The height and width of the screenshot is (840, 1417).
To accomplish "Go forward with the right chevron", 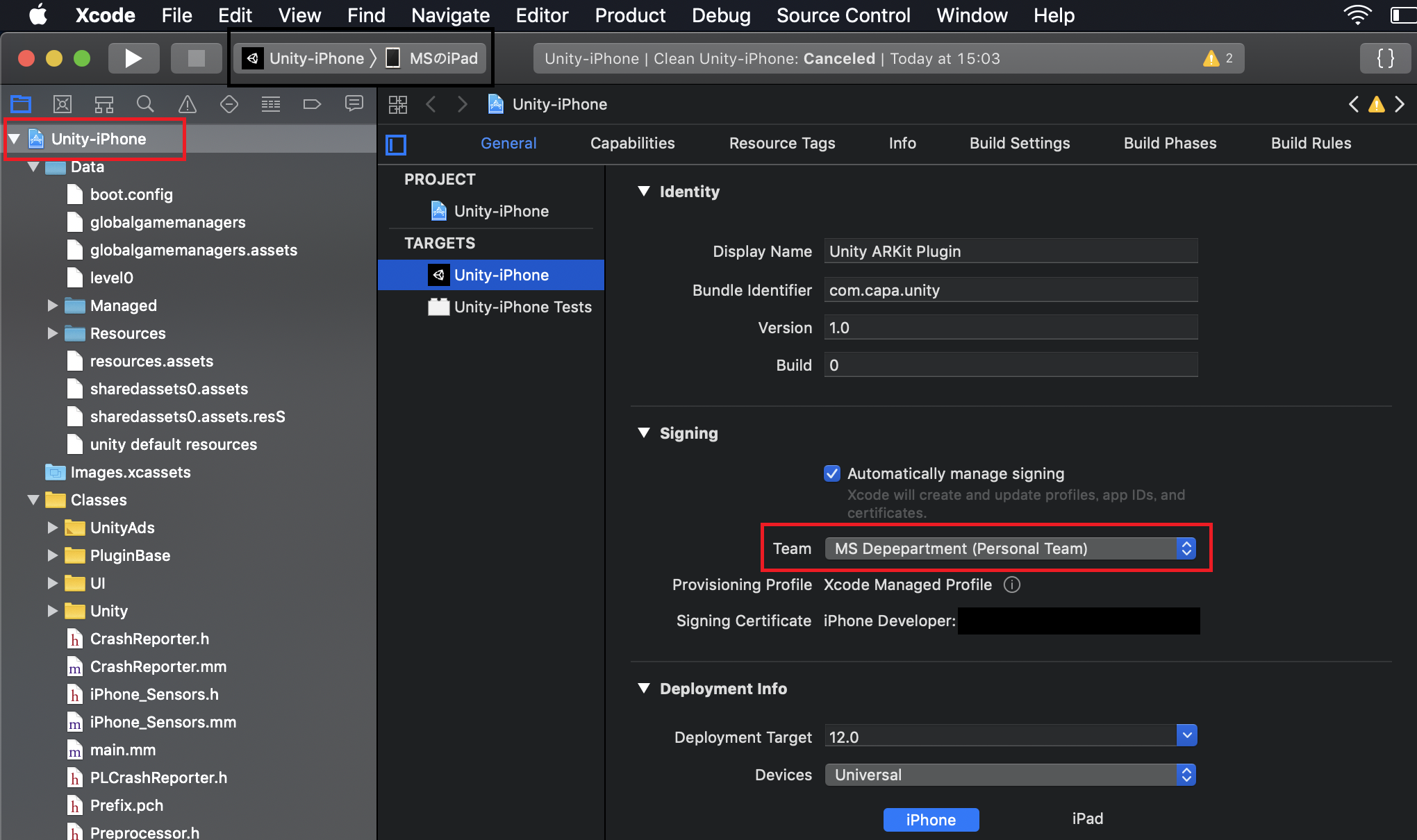I will [463, 104].
